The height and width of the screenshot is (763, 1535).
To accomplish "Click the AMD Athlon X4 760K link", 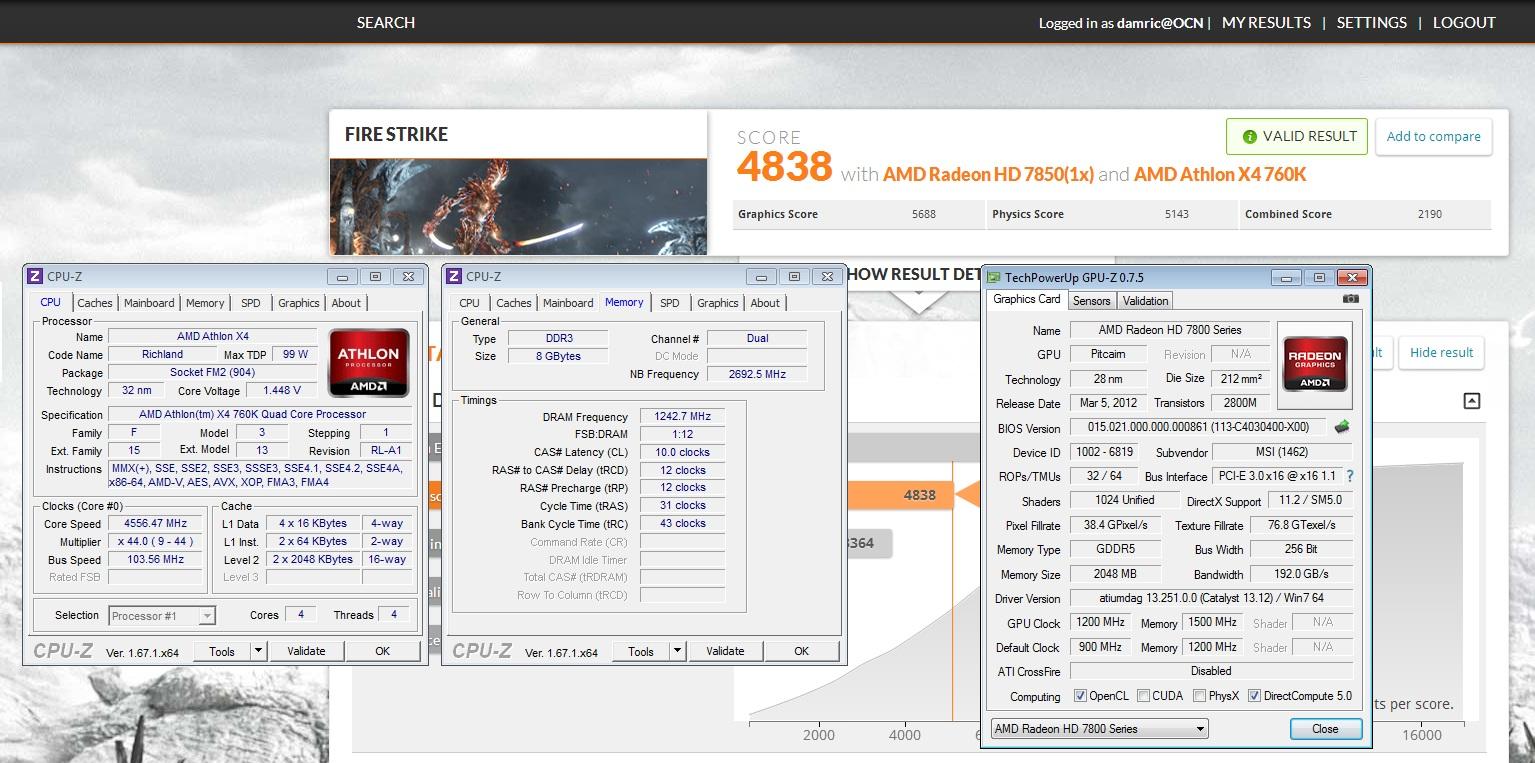I will pyautogui.click(x=1220, y=174).
